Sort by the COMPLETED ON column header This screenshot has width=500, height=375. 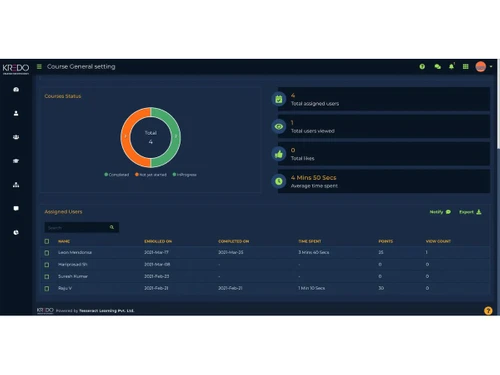tap(234, 241)
